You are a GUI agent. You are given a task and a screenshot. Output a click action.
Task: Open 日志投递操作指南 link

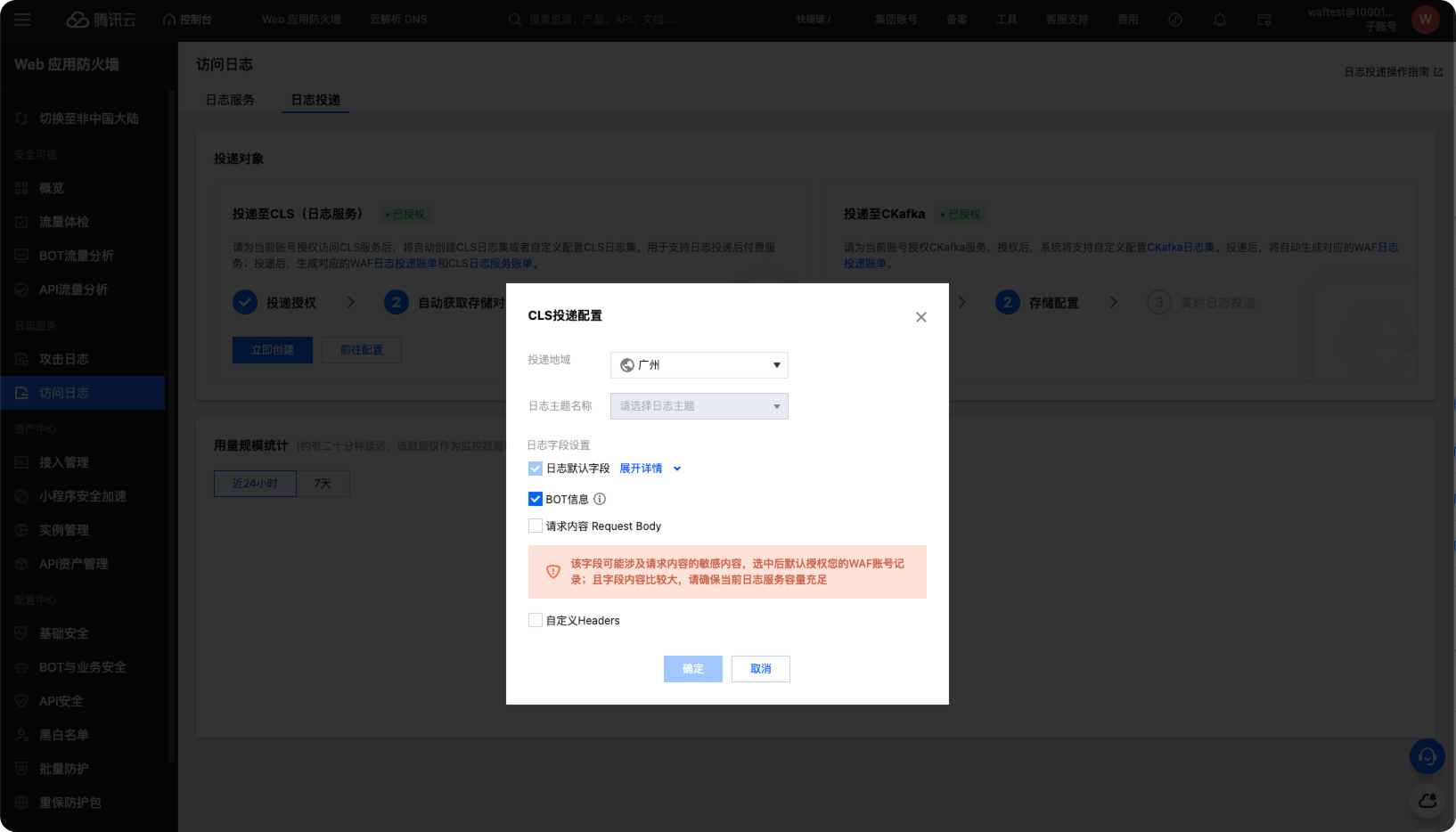(1393, 72)
